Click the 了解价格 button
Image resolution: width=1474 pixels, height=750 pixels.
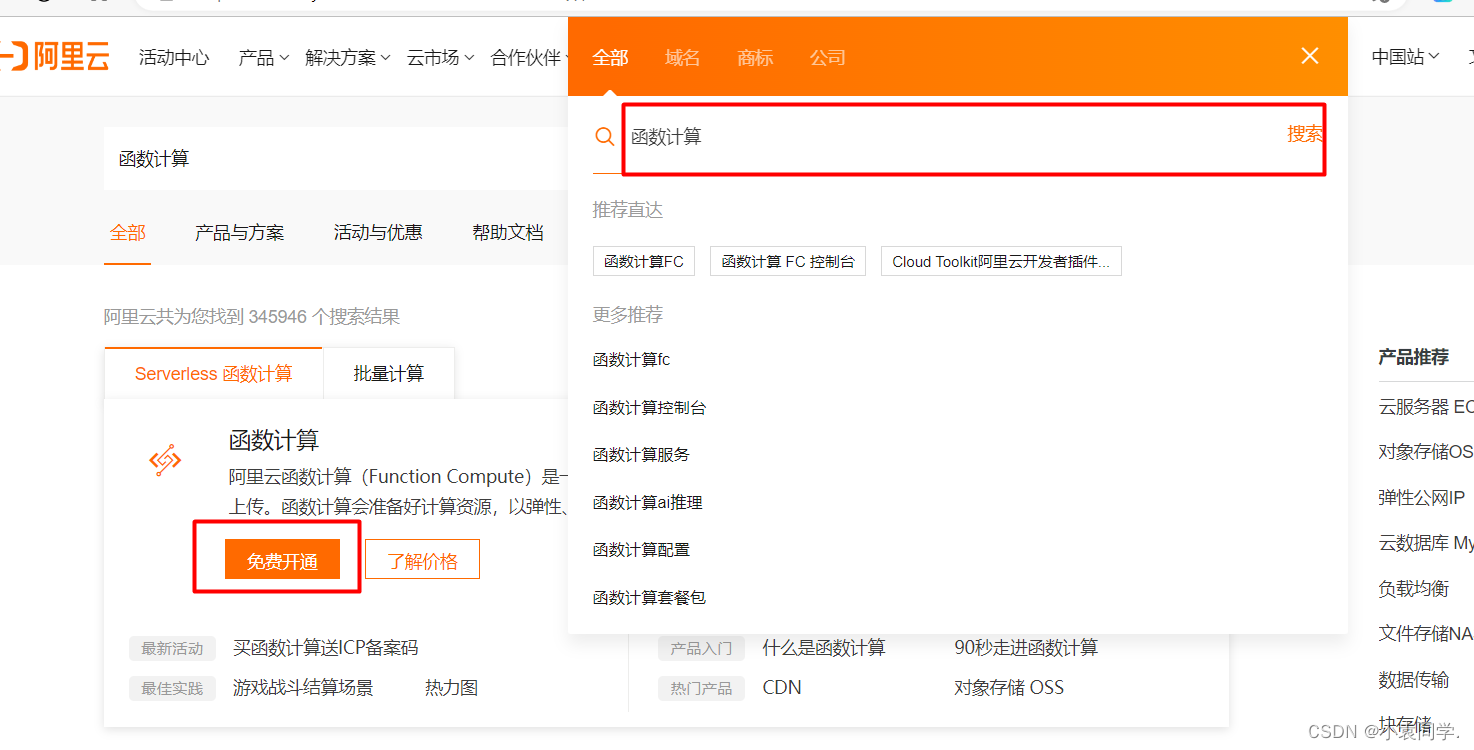click(x=422, y=560)
